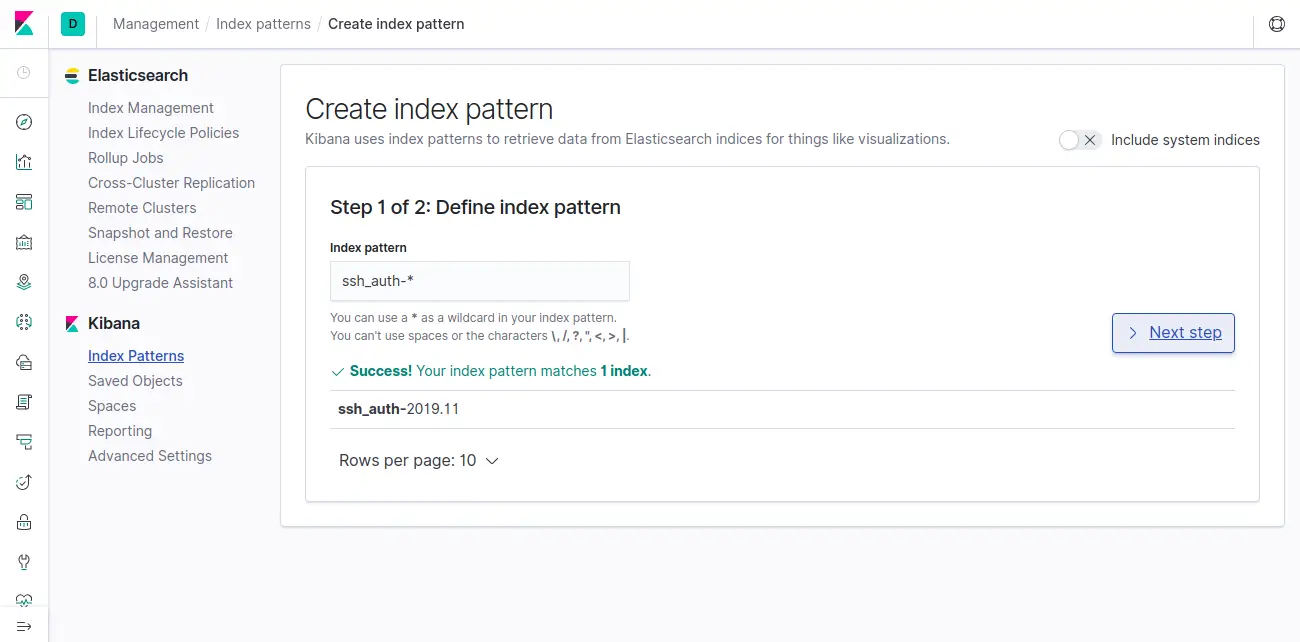Expand the side navigation bar
1300x642 pixels.
tap(24, 626)
